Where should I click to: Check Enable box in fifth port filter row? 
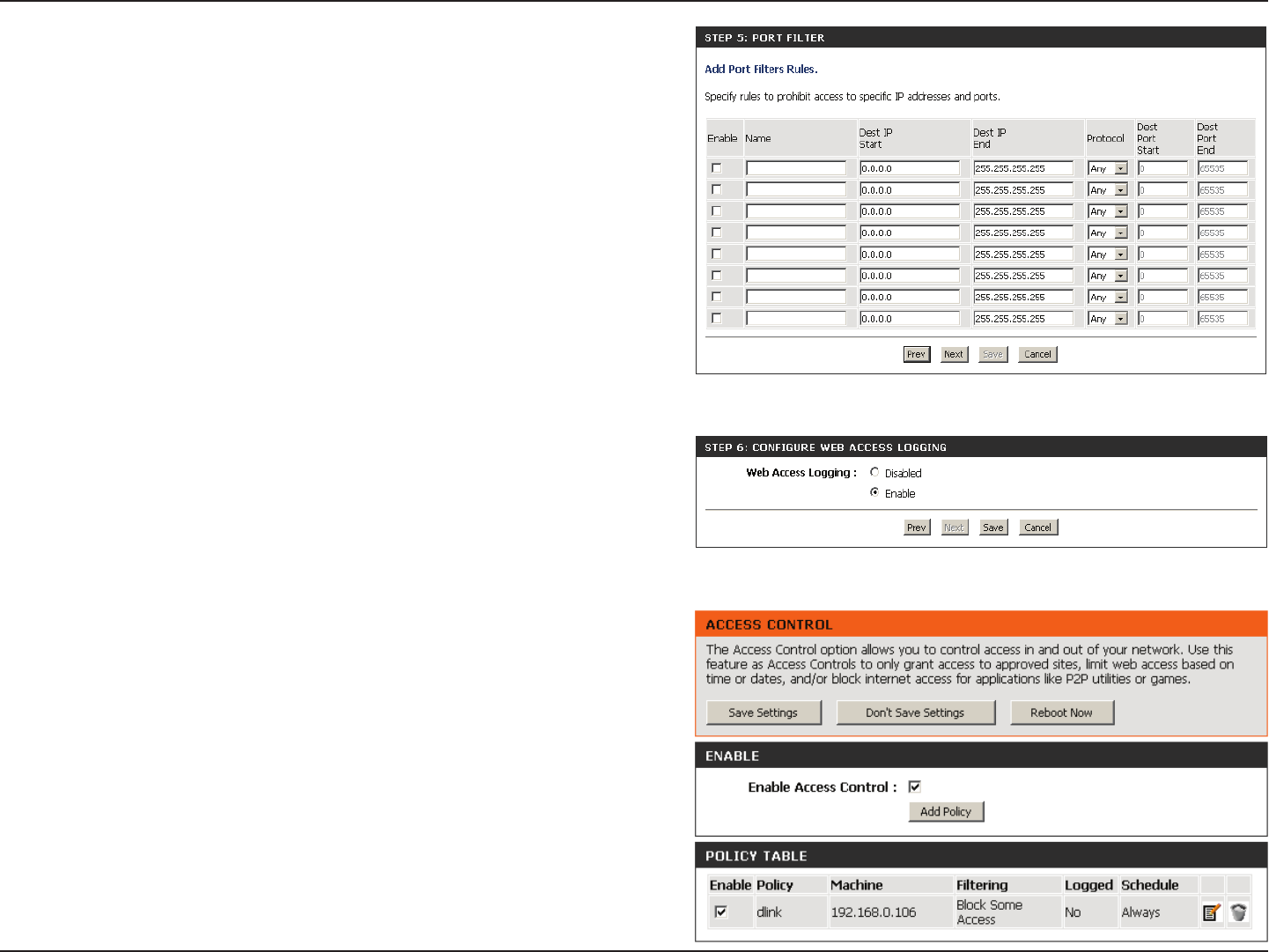point(716,254)
